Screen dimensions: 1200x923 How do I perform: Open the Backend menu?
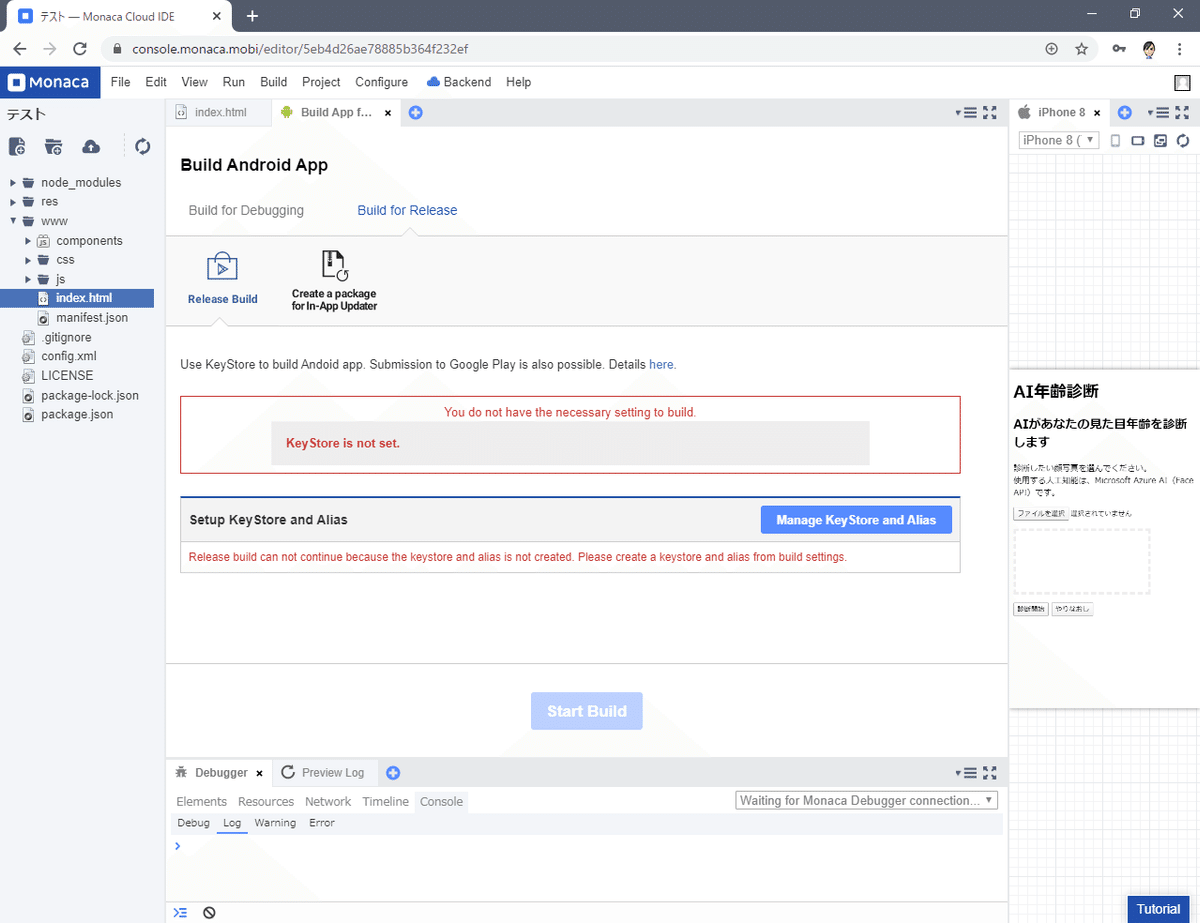[x=459, y=82]
